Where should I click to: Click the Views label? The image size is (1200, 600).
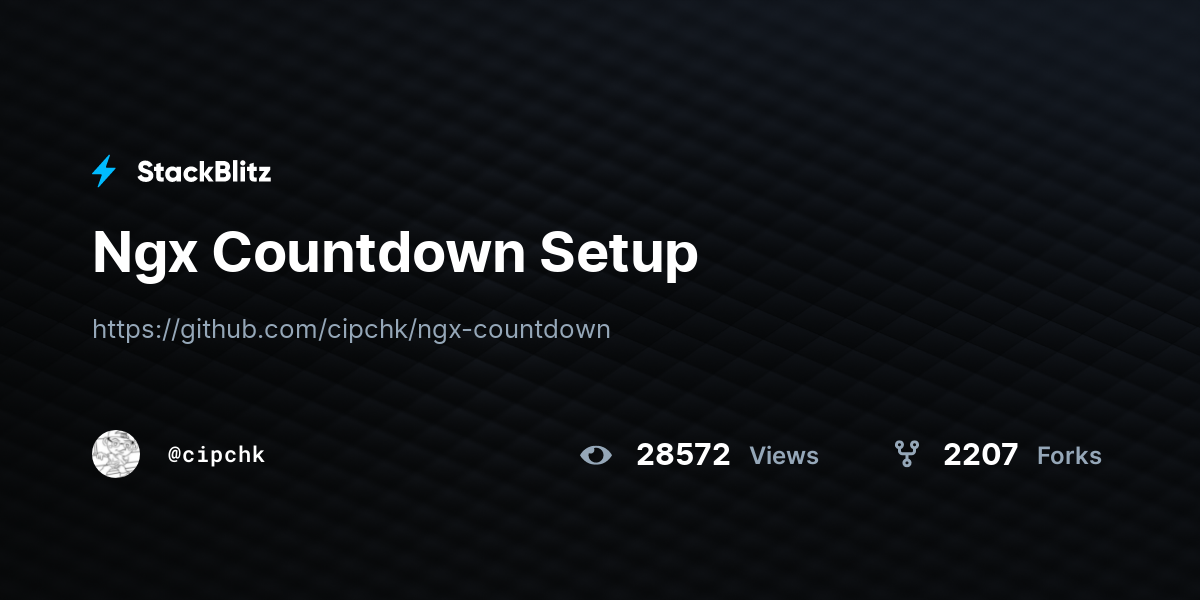pos(784,455)
